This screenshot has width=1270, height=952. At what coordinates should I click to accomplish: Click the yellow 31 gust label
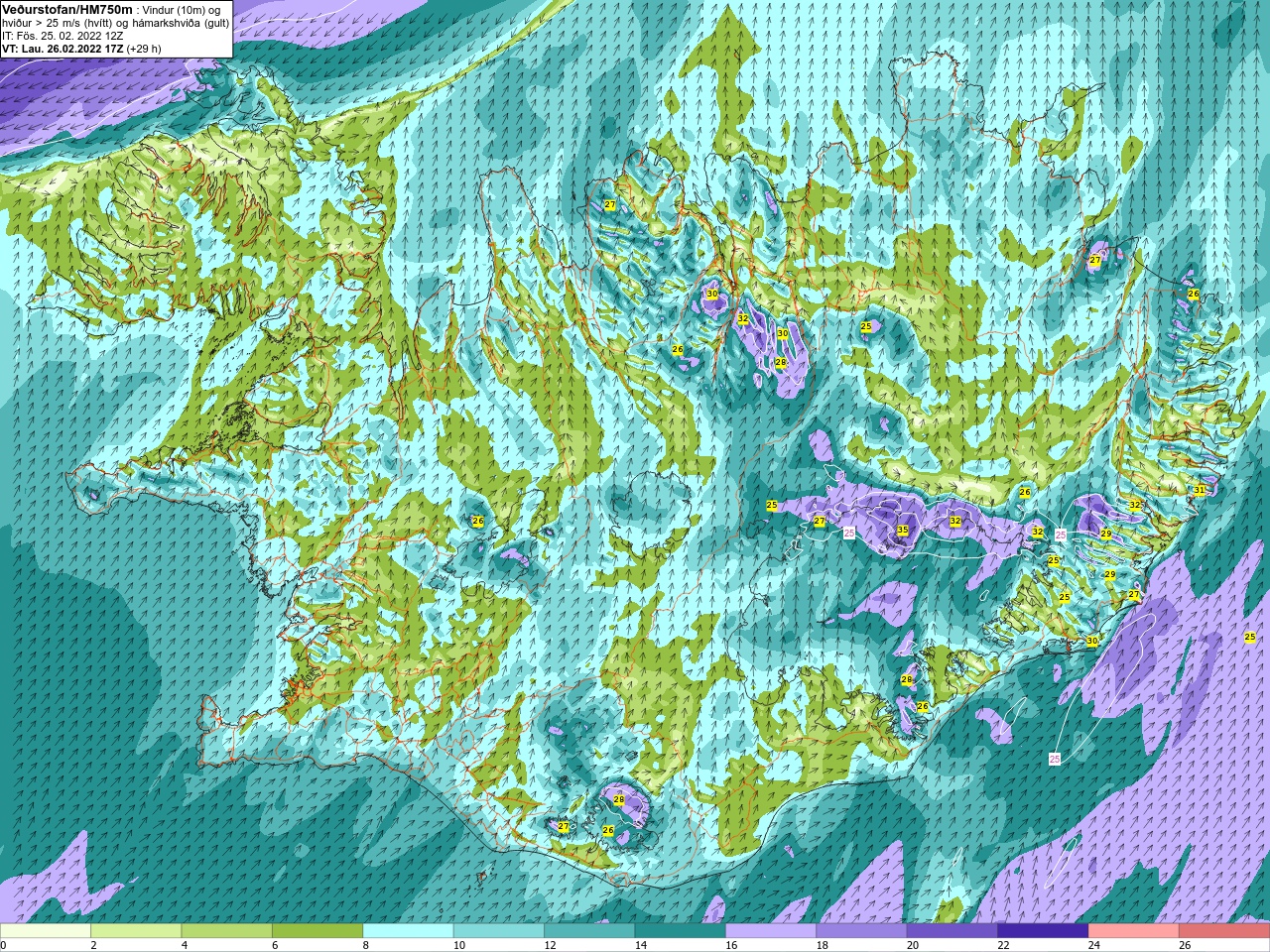1199,490
